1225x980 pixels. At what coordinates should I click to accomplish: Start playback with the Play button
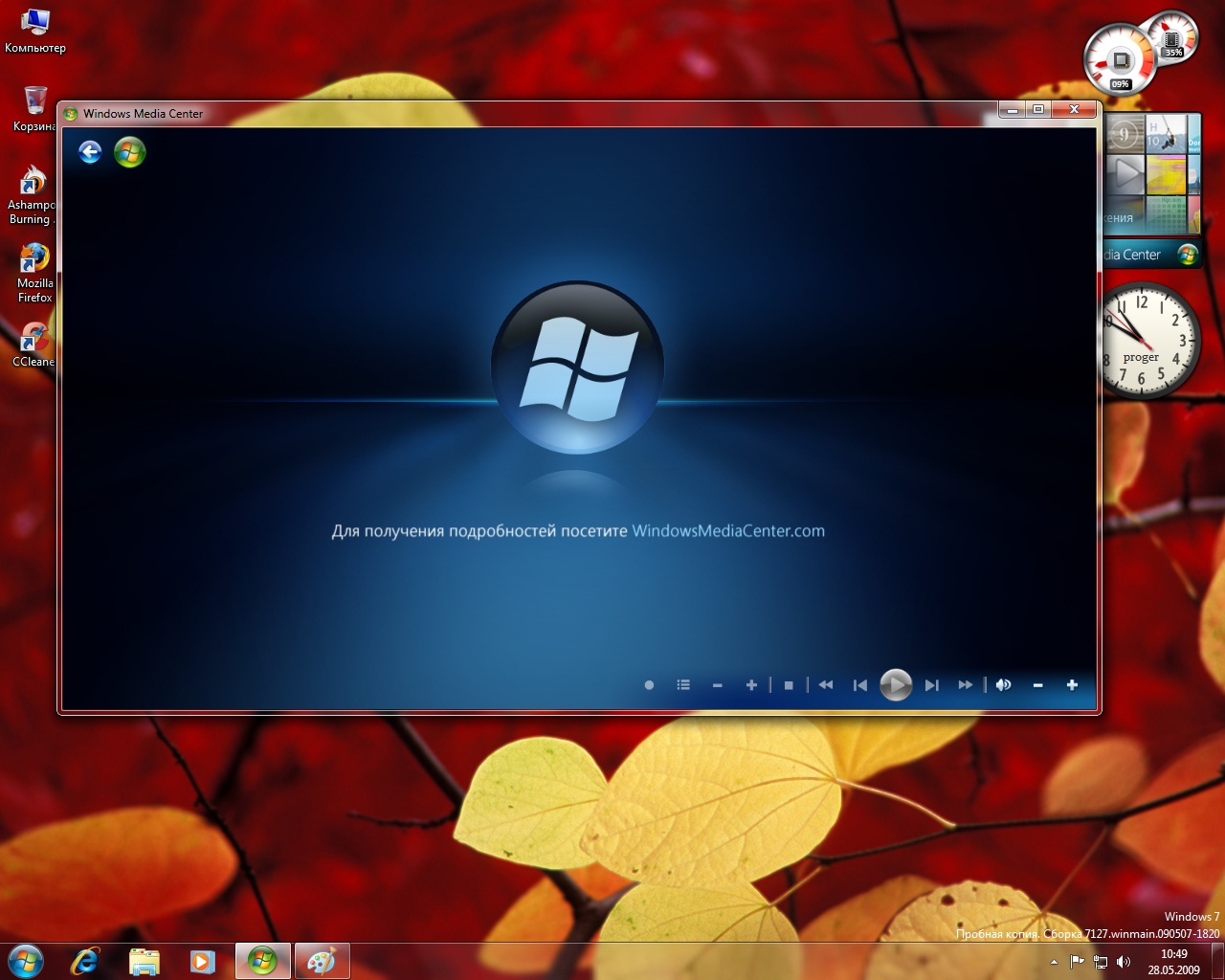896,685
